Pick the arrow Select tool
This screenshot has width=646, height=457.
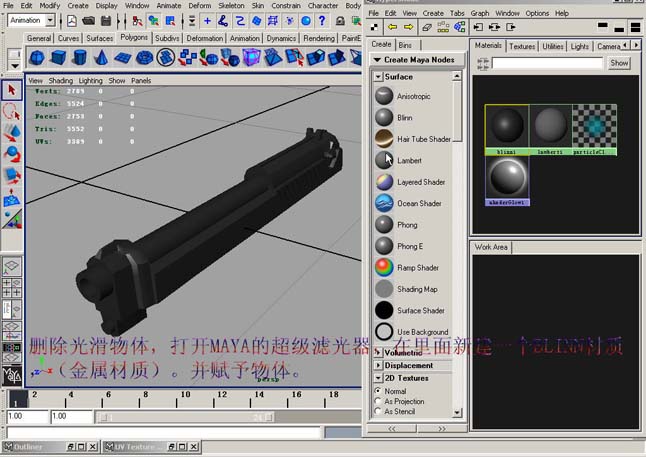[12, 90]
